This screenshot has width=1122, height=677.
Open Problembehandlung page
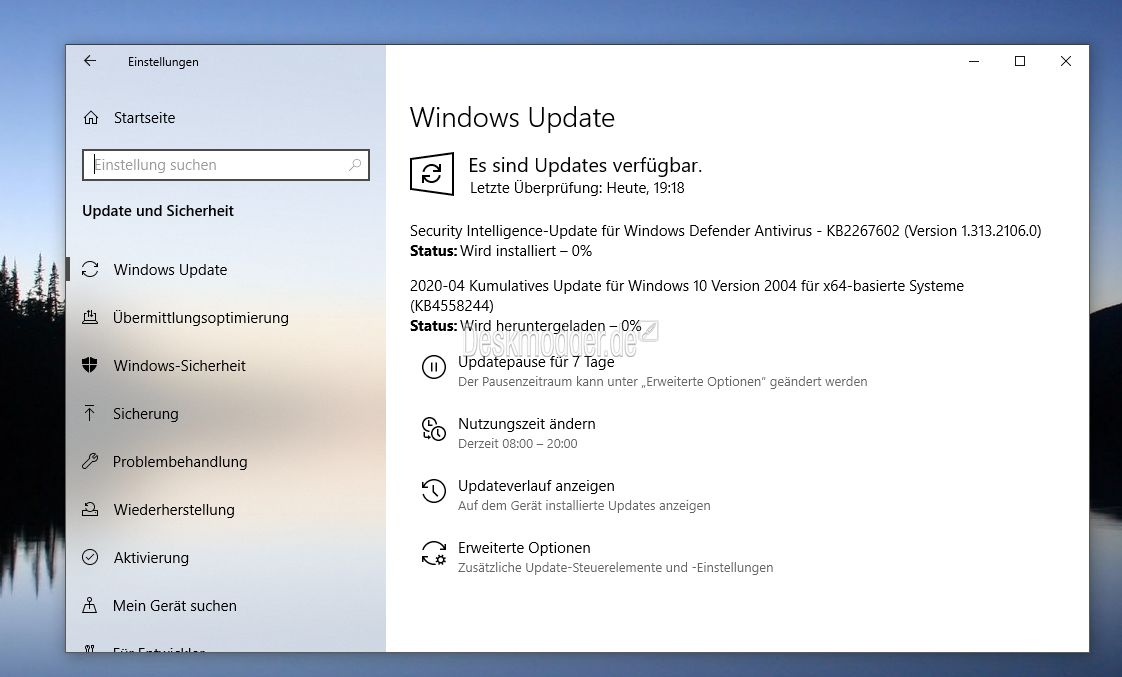click(x=180, y=462)
